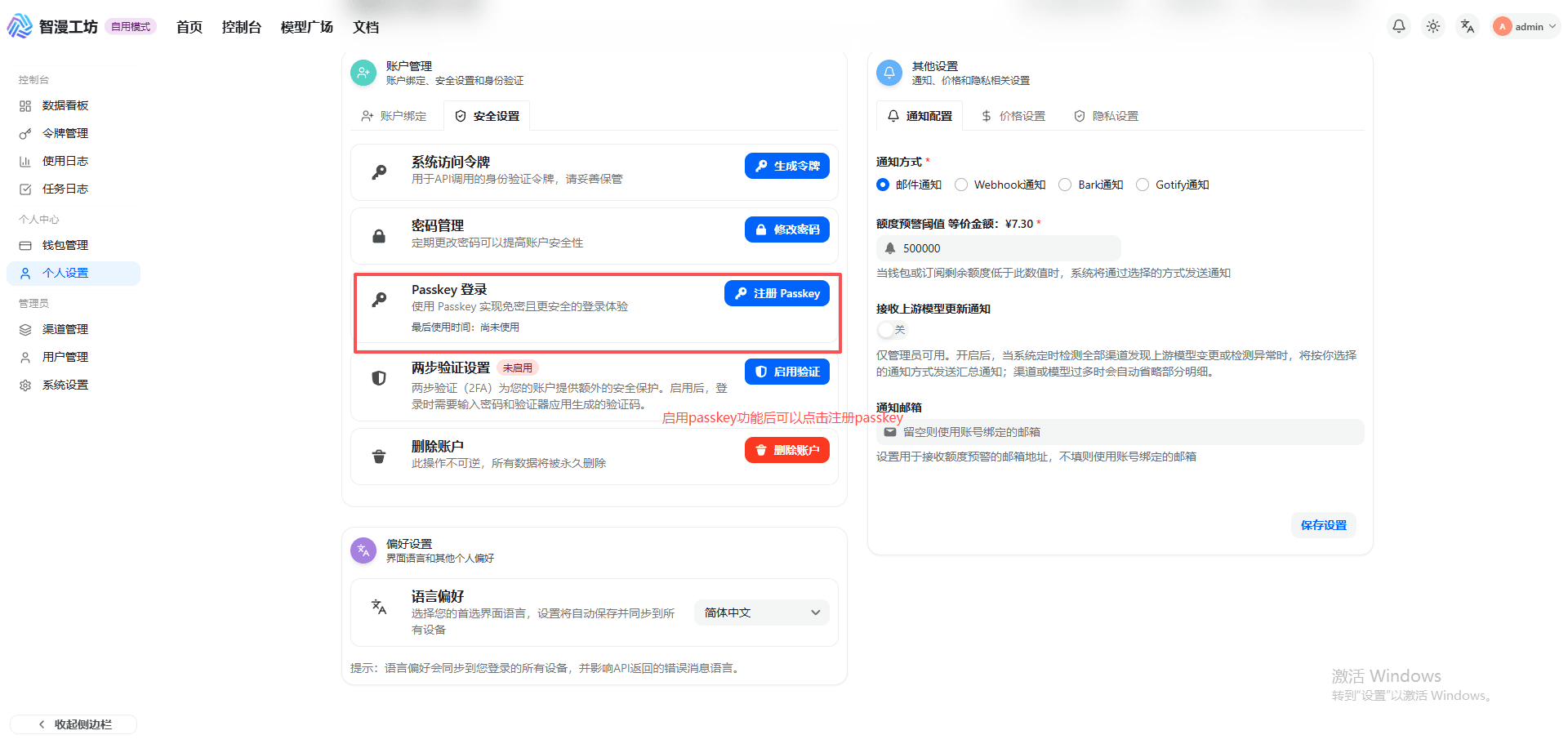Click the 启用验证 button
Viewport: 1568px width, 744px height.
(787, 372)
